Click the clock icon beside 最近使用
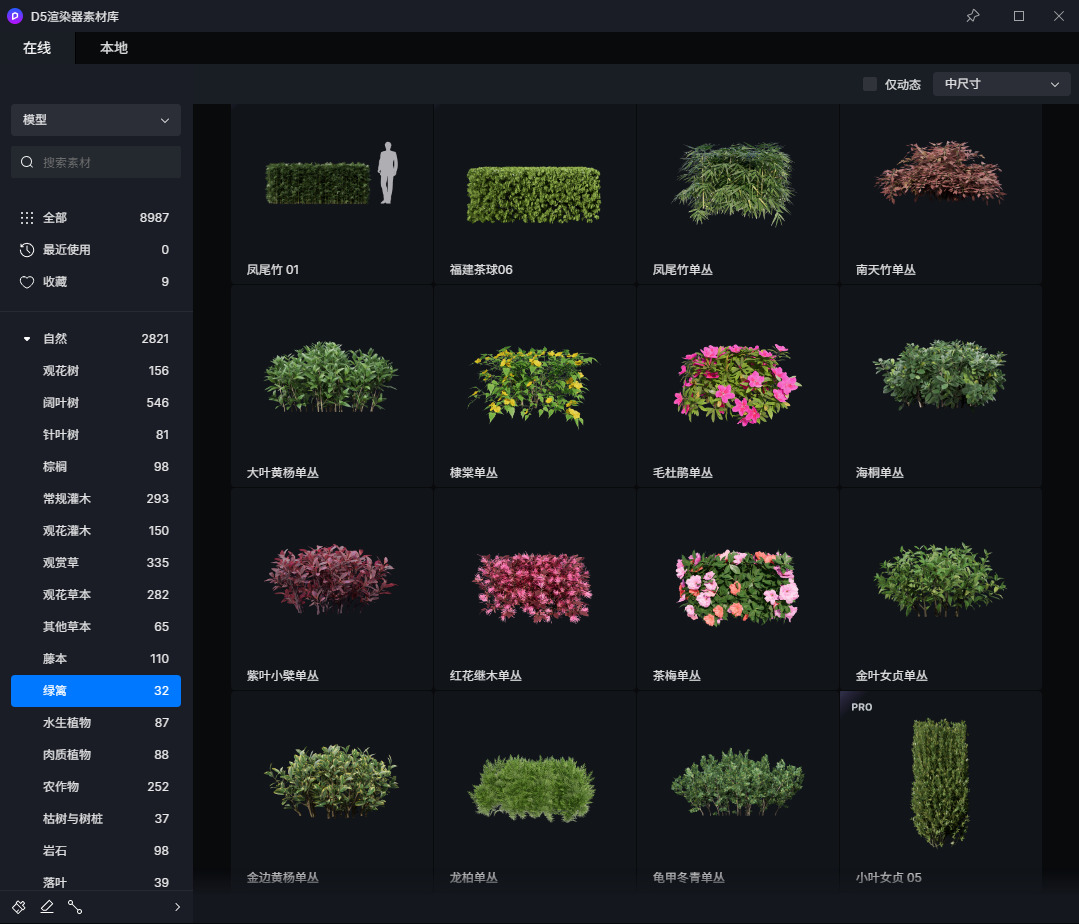Screen dimensions: 1079x924 point(27,250)
